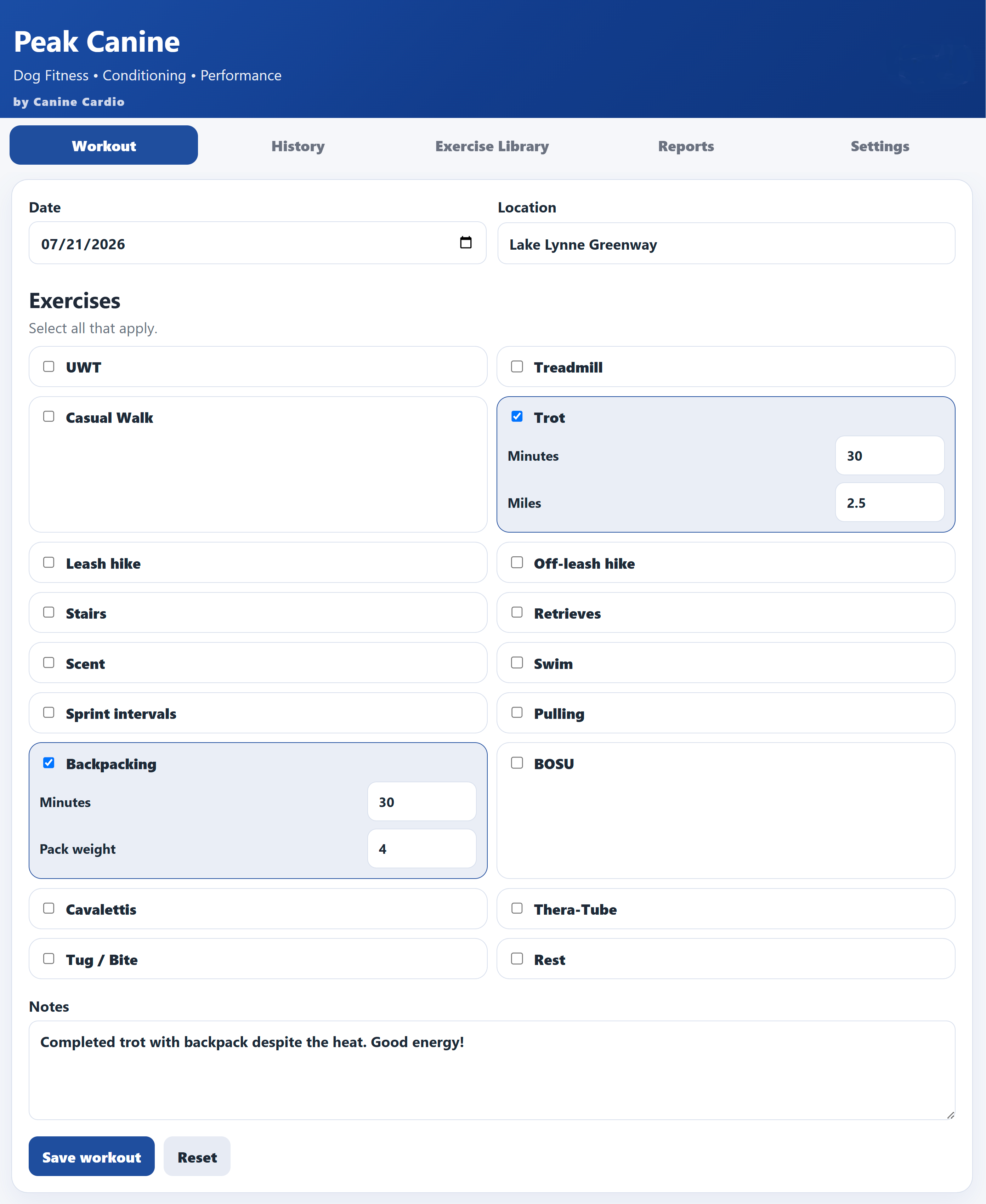Open the Settings tab
The width and height of the screenshot is (986, 1204).
[880, 146]
